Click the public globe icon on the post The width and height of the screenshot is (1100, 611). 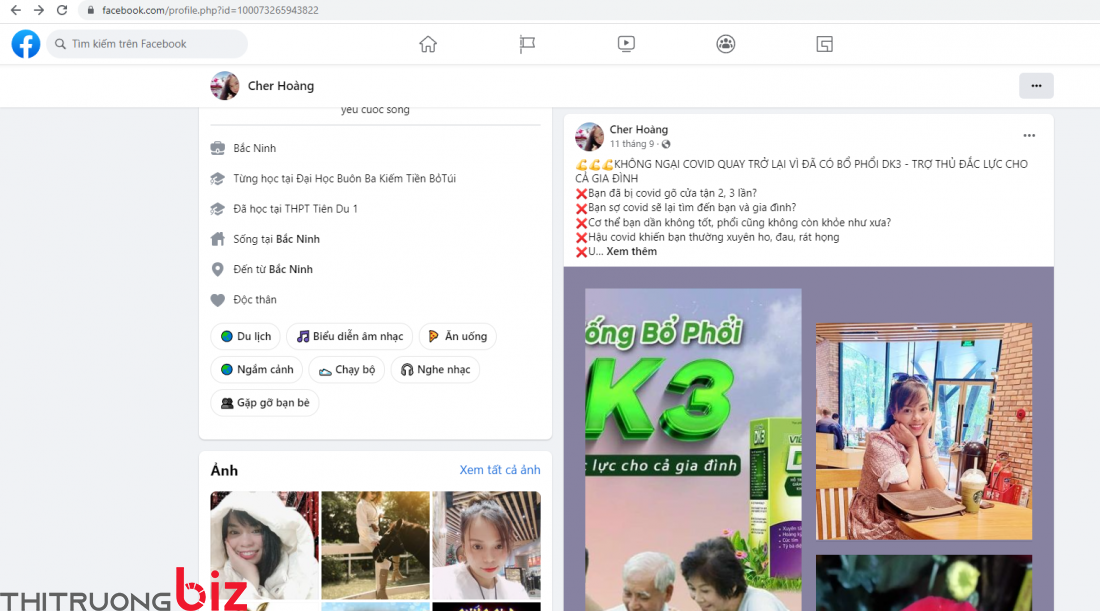[666, 145]
